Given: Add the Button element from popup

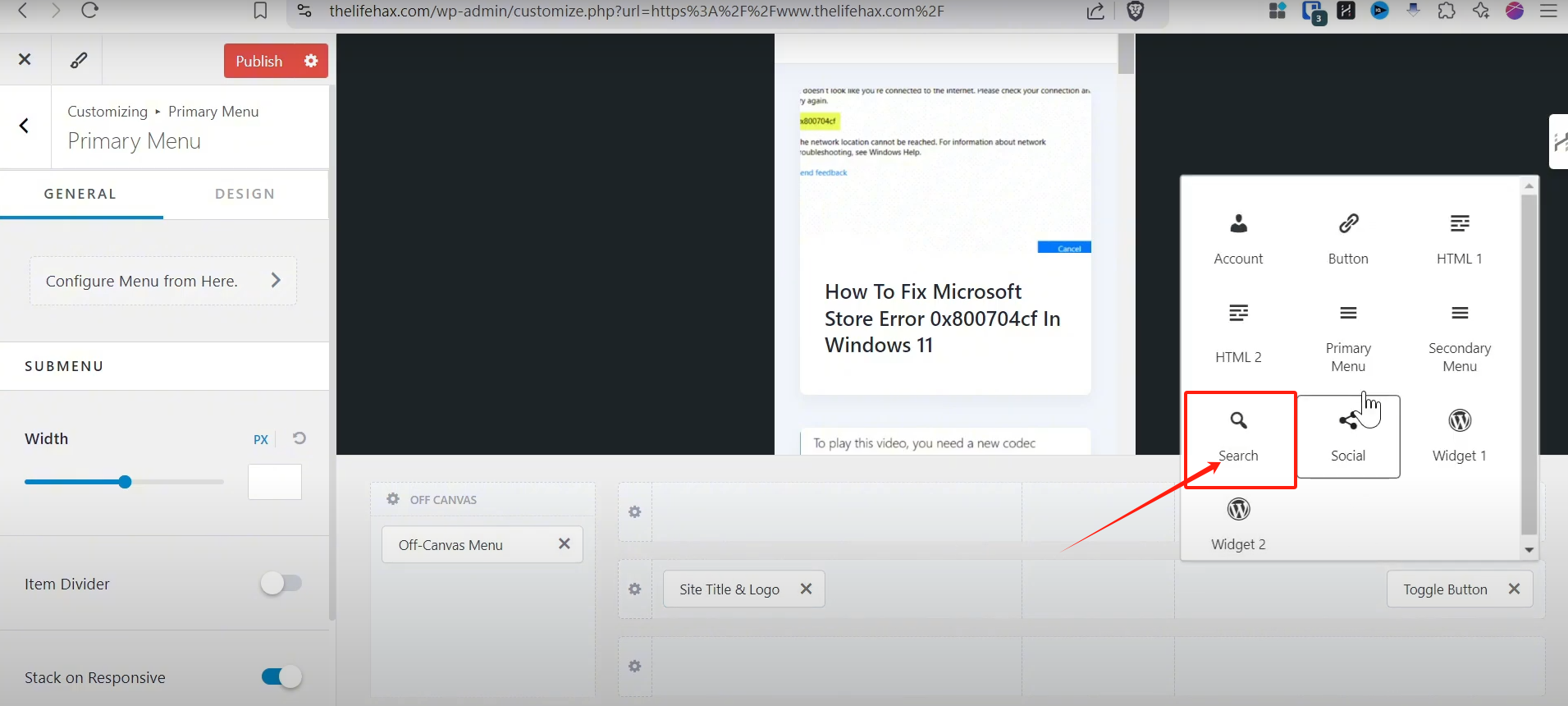Looking at the screenshot, I should click(x=1348, y=239).
